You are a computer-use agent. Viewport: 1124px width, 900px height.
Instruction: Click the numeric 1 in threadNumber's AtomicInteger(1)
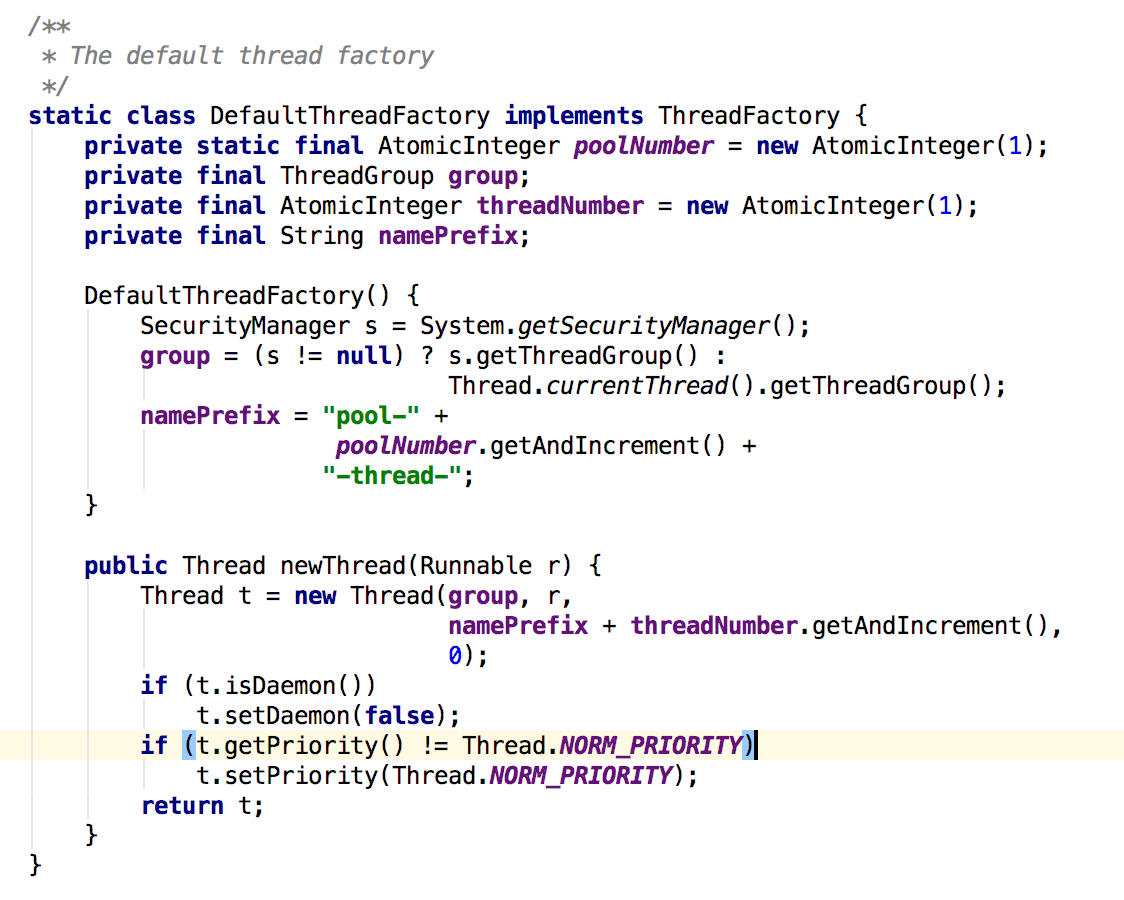(945, 206)
